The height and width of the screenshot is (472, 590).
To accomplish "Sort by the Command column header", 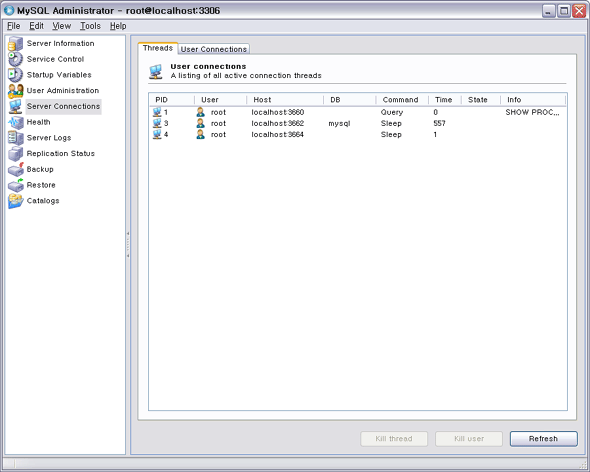I will 402,100.
